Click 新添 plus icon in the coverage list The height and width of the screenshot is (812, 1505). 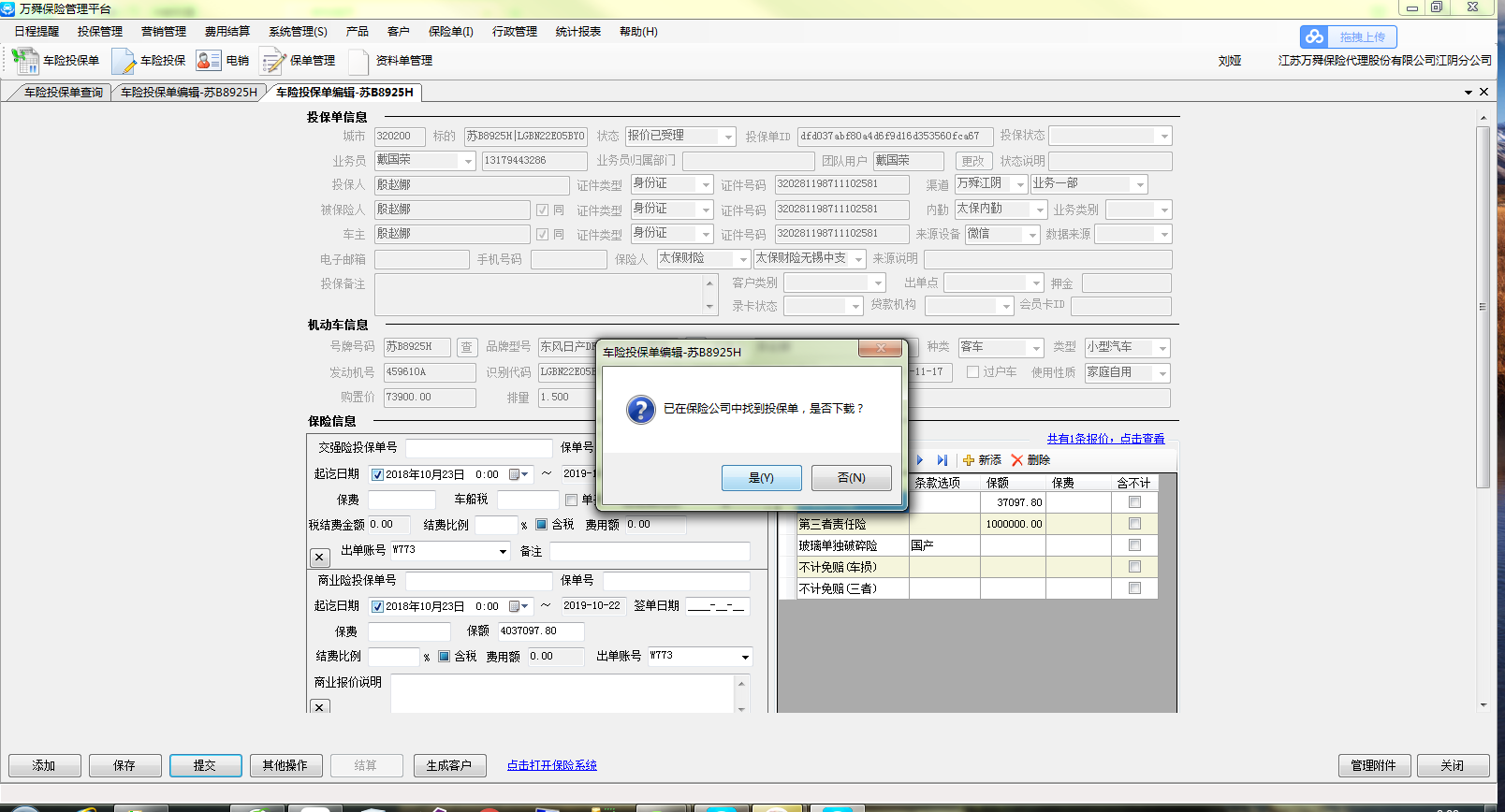tap(969, 460)
